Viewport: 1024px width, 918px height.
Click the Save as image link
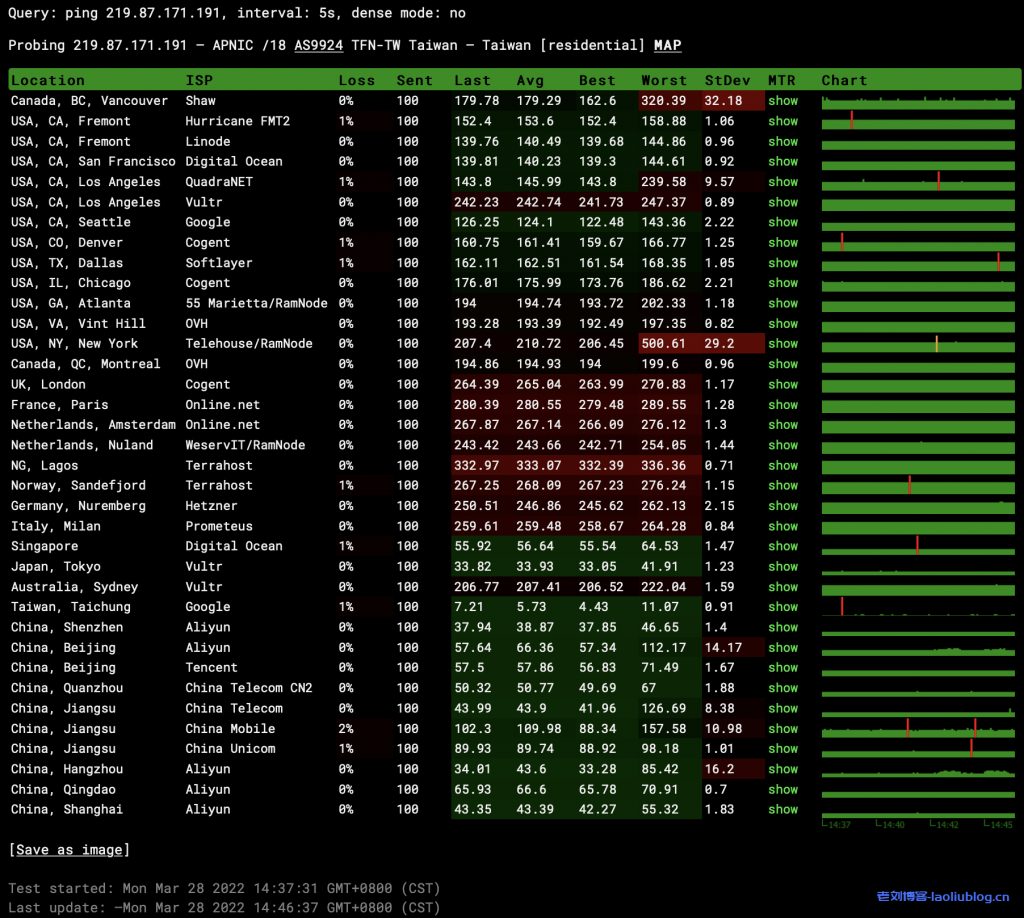pos(69,850)
